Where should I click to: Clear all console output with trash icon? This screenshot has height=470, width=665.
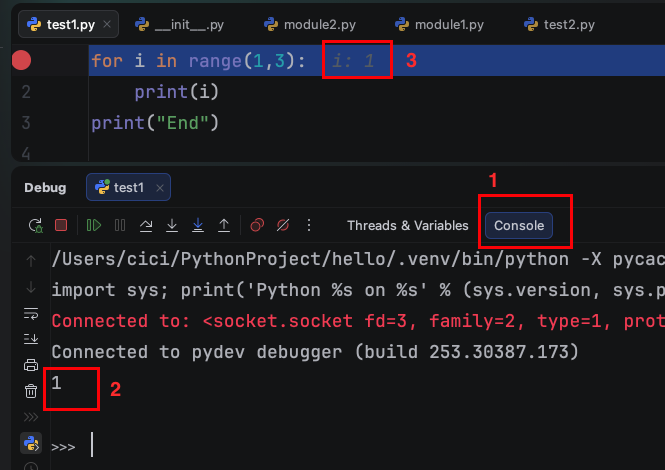click(x=31, y=391)
